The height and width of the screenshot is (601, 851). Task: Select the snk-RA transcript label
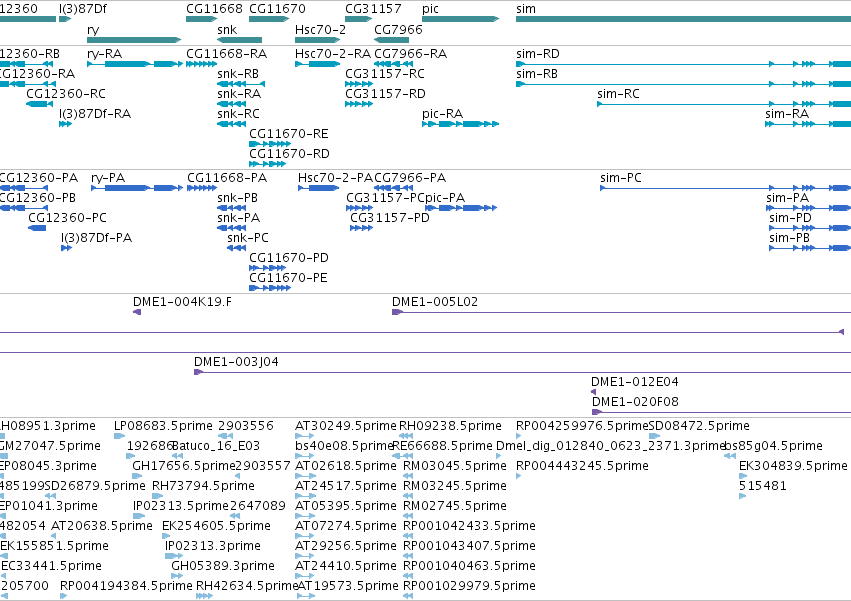pyautogui.click(x=239, y=94)
